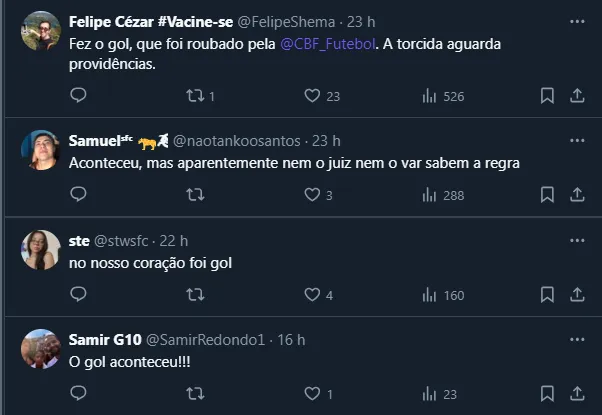Open Samuel's profile avatar

[40, 150]
